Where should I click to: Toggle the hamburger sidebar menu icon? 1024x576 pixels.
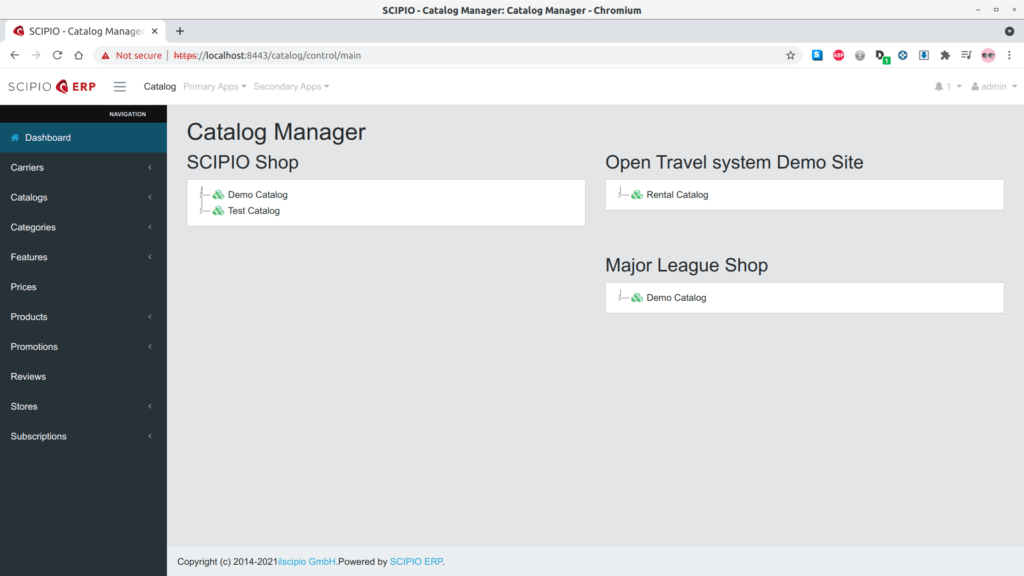pos(120,86)
